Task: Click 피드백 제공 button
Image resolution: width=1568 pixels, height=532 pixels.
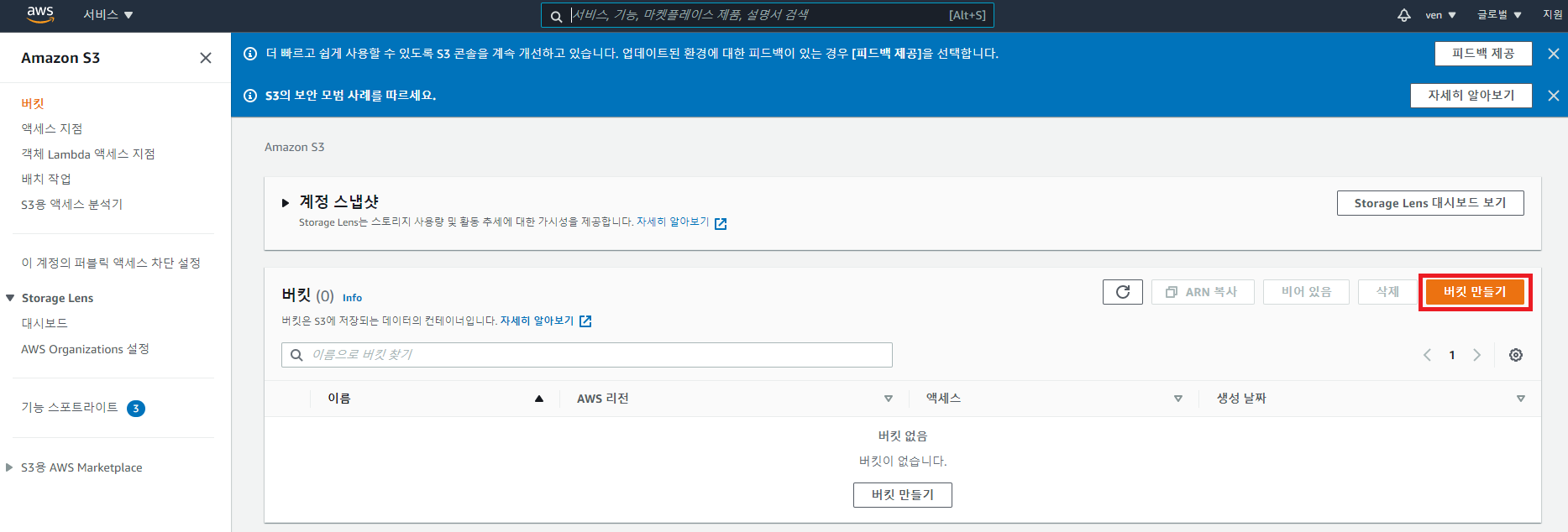Action: pos(1483,54)
